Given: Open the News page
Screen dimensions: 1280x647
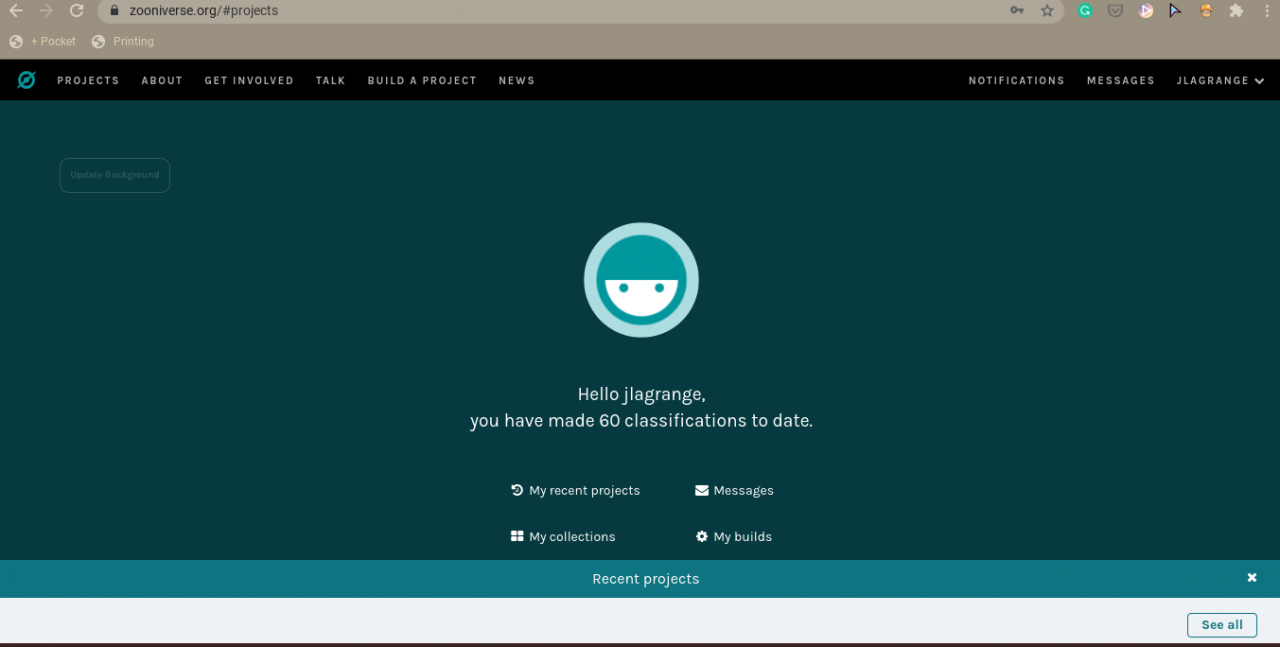Looking at the screenshot, I should (x=517, y=81).
